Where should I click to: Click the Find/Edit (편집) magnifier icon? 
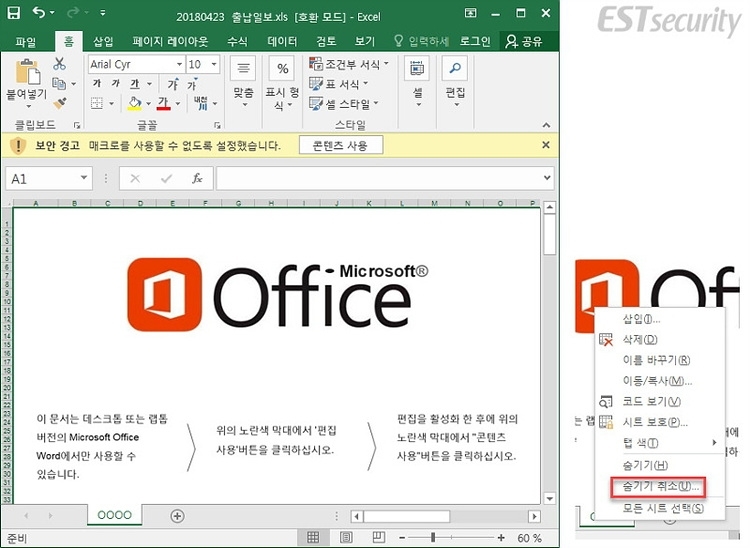[x=455, y=68]
